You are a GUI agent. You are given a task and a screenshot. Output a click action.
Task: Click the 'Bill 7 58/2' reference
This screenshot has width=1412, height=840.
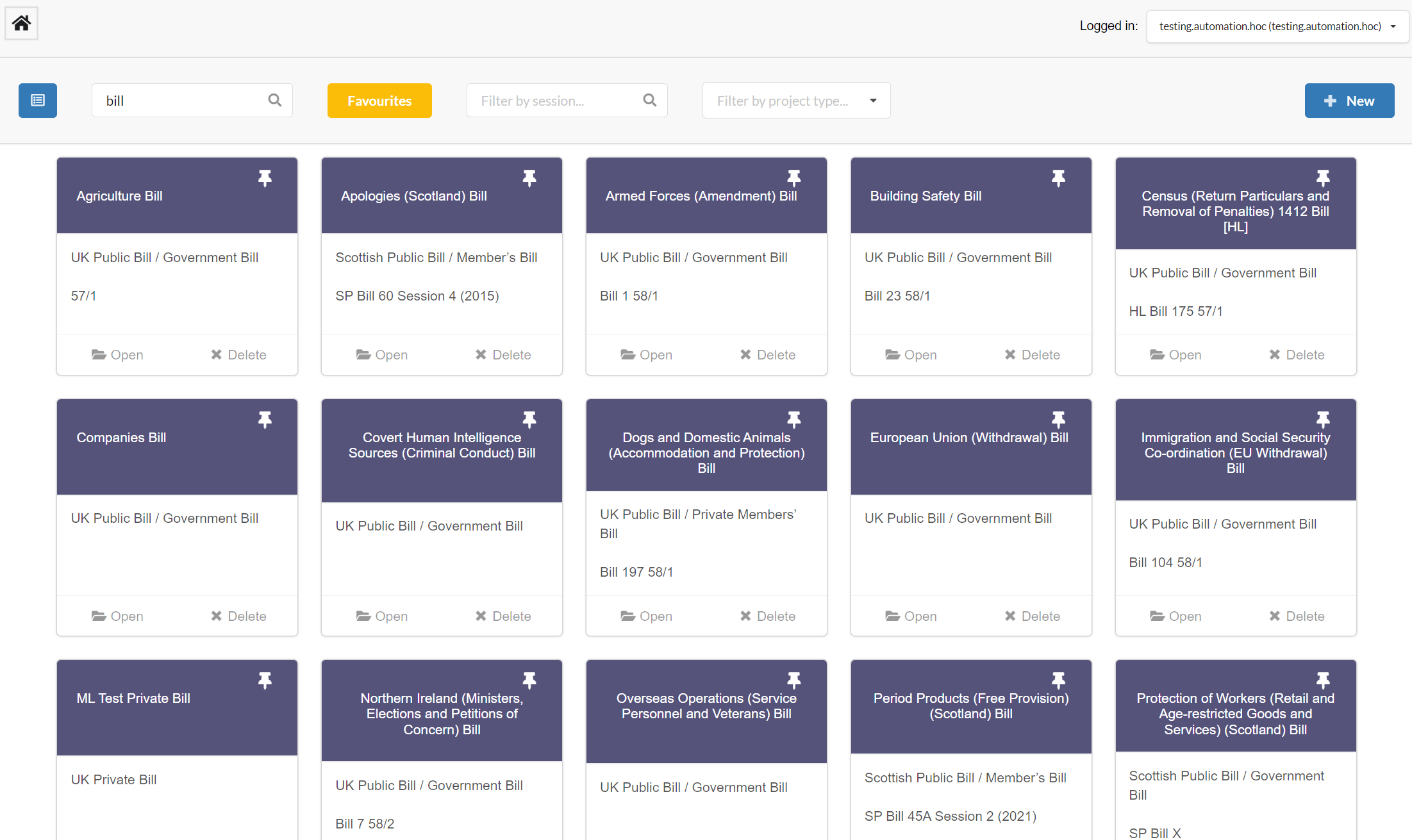point(365,824)
